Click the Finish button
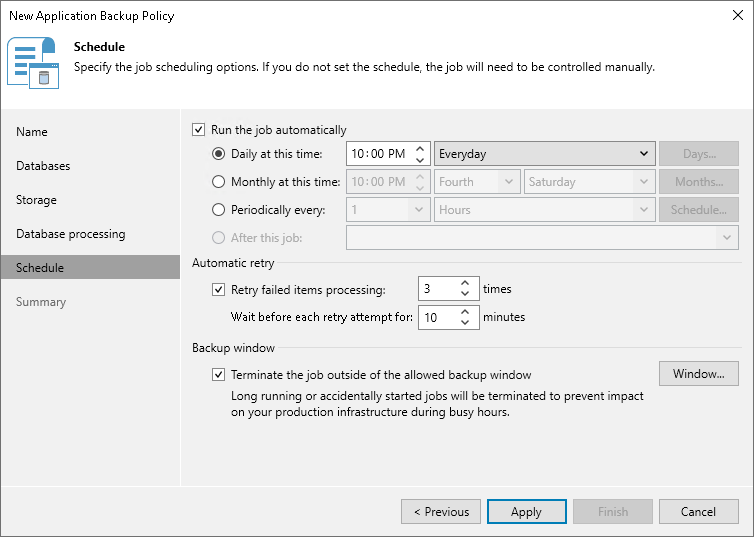Screen dimensions: 754x537 click(x=613, y=512)
